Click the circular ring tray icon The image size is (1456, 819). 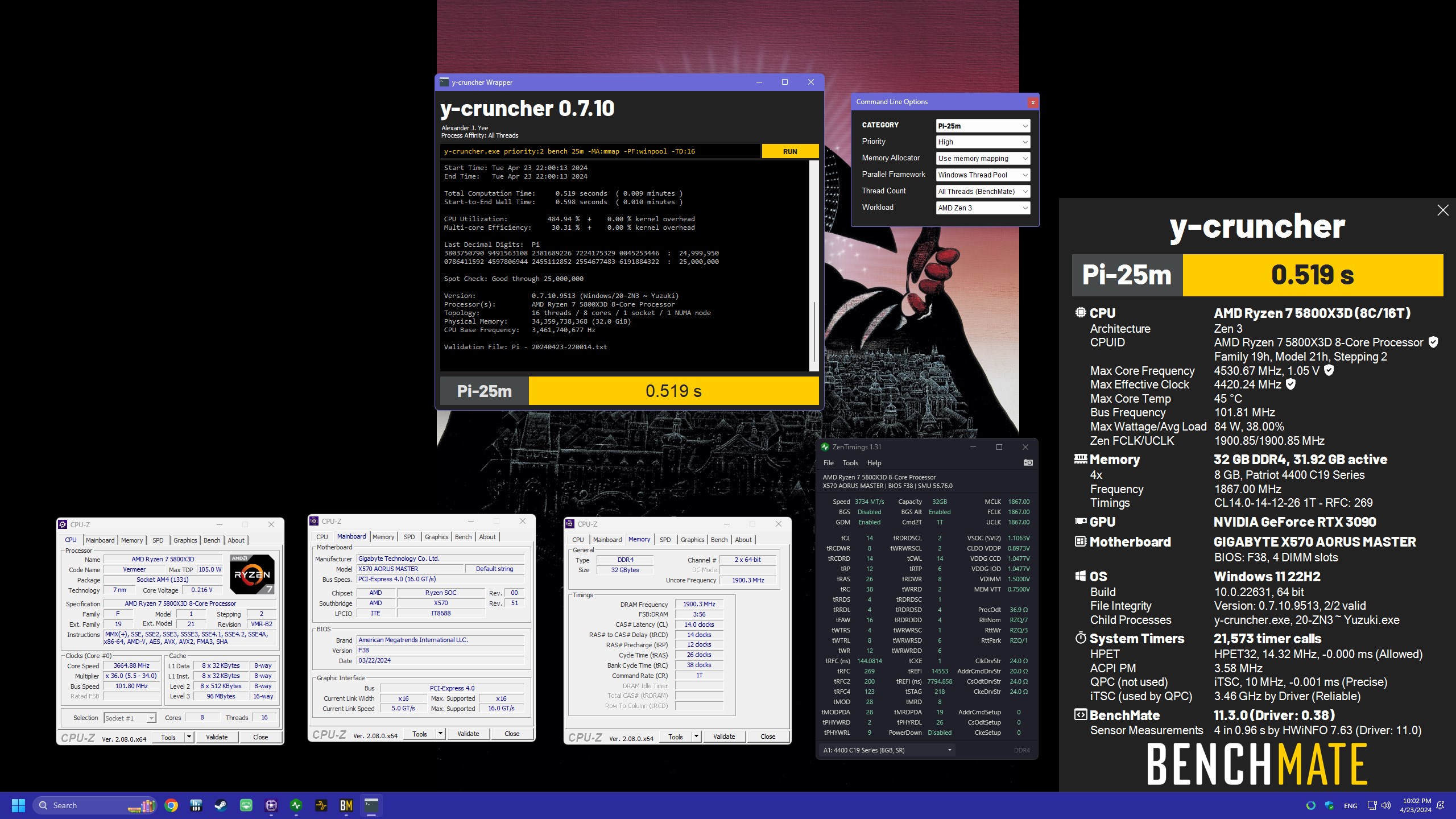[x=1310, y=805]
